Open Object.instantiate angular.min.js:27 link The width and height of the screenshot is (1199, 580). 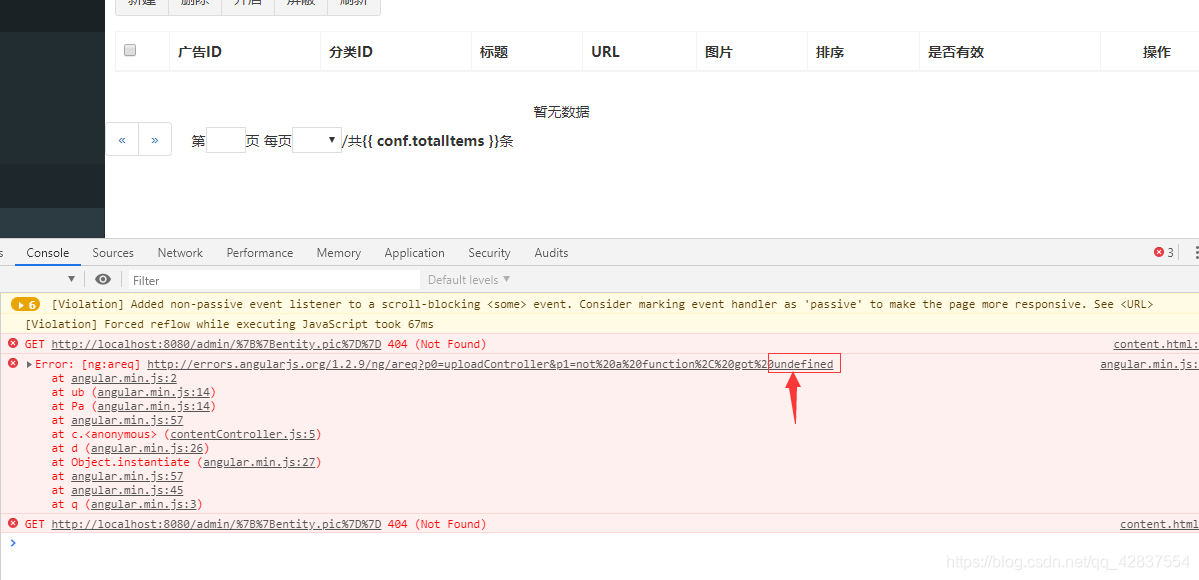click(259, 462)
